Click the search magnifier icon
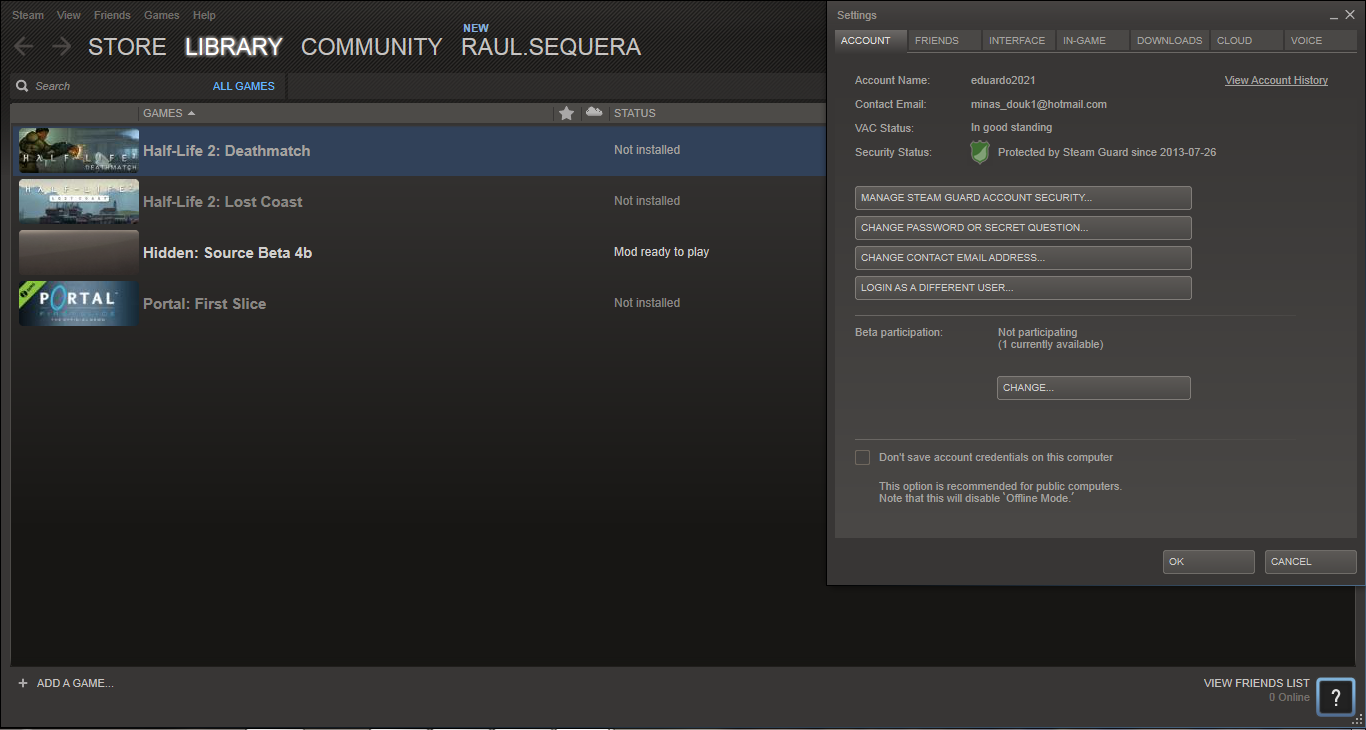The height and width of the screenshot is (730, 1366). click(22, 86)
